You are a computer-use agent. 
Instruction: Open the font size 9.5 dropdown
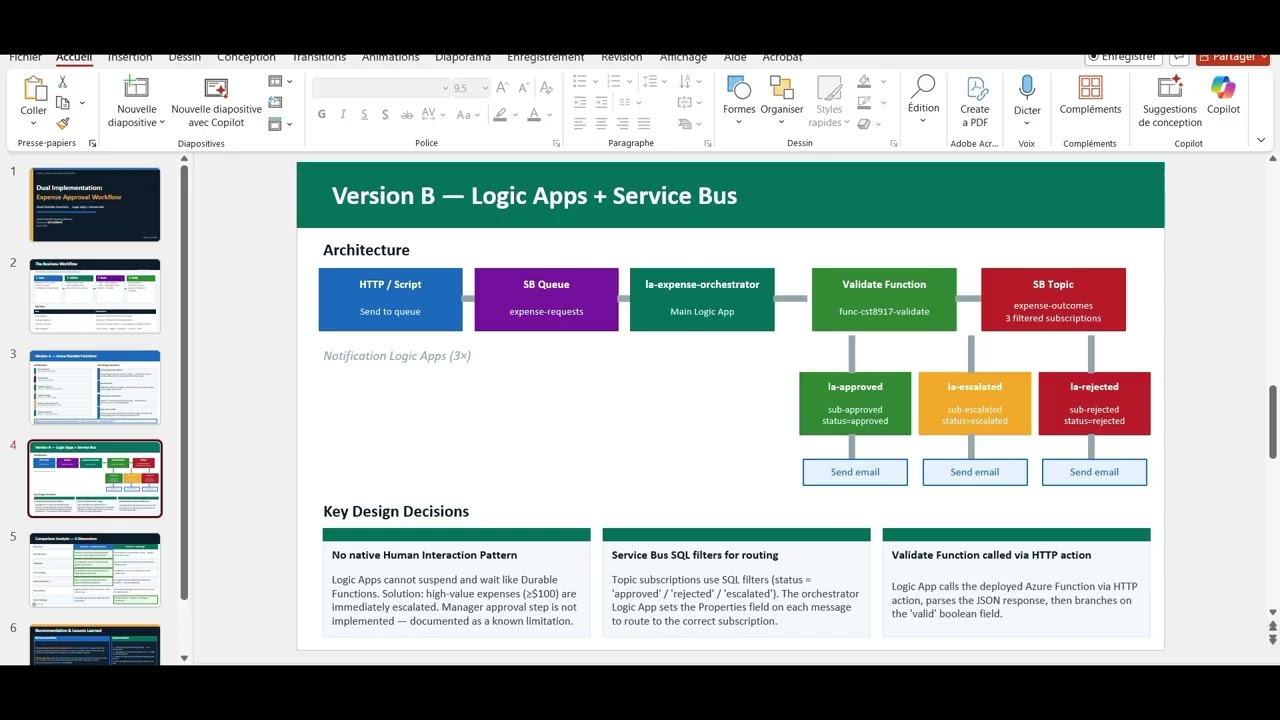pos(485,88)
